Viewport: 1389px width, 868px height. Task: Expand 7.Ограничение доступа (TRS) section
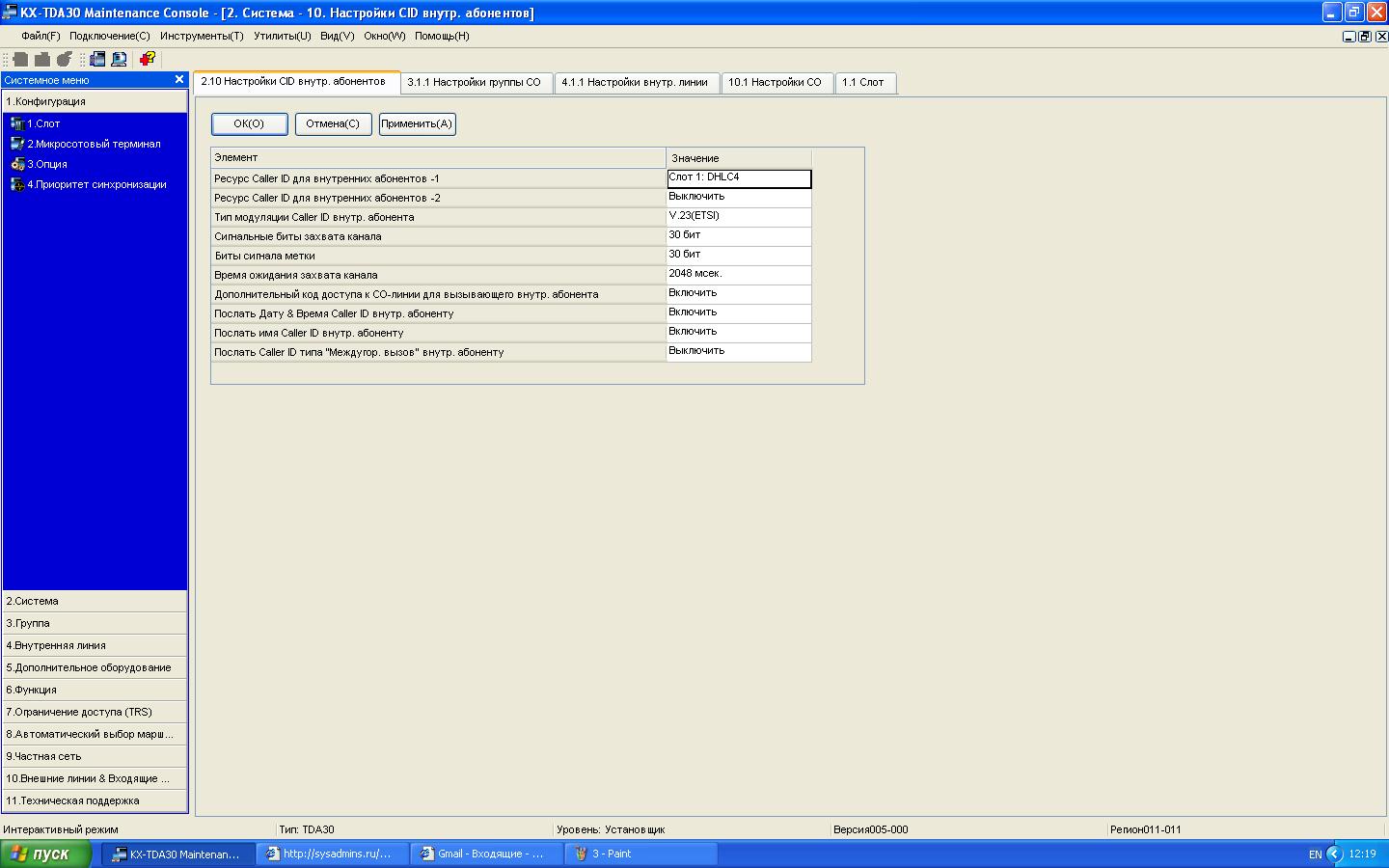coord(95,712)
